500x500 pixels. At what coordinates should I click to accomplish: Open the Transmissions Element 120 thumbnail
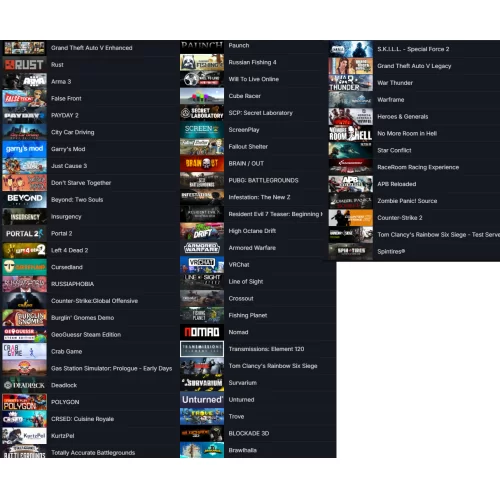[x=202, y=349]
